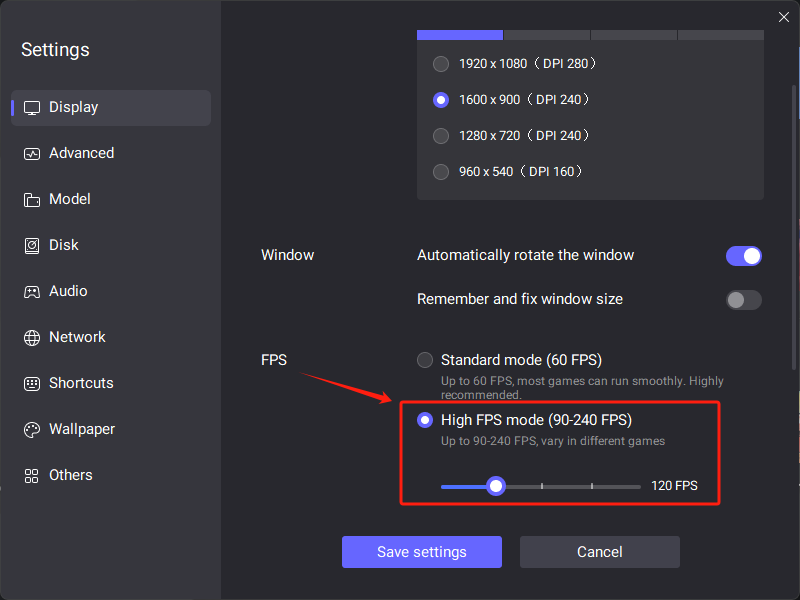Switch to second resolution category tab
This screenshot has width=800, height=600.
(547, 35)
